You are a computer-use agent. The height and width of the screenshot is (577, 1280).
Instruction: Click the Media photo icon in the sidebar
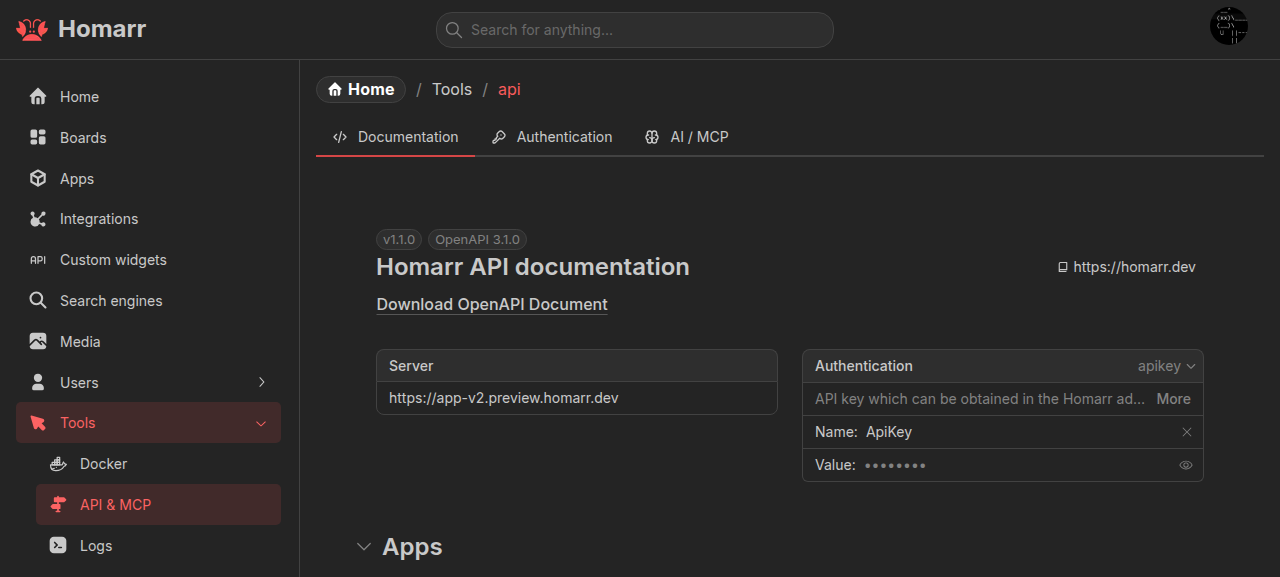pyautogui.click(x=38, y=341)
